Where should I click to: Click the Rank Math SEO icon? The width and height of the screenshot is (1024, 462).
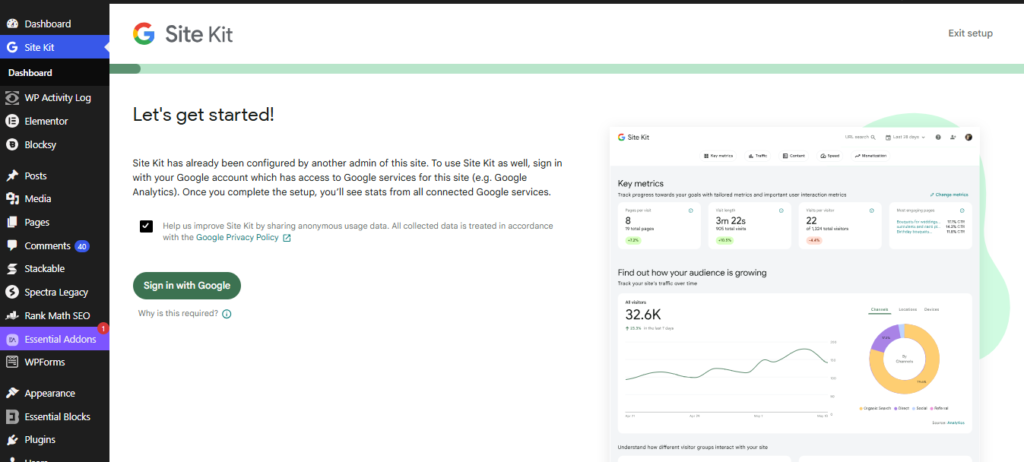point(12,316)
